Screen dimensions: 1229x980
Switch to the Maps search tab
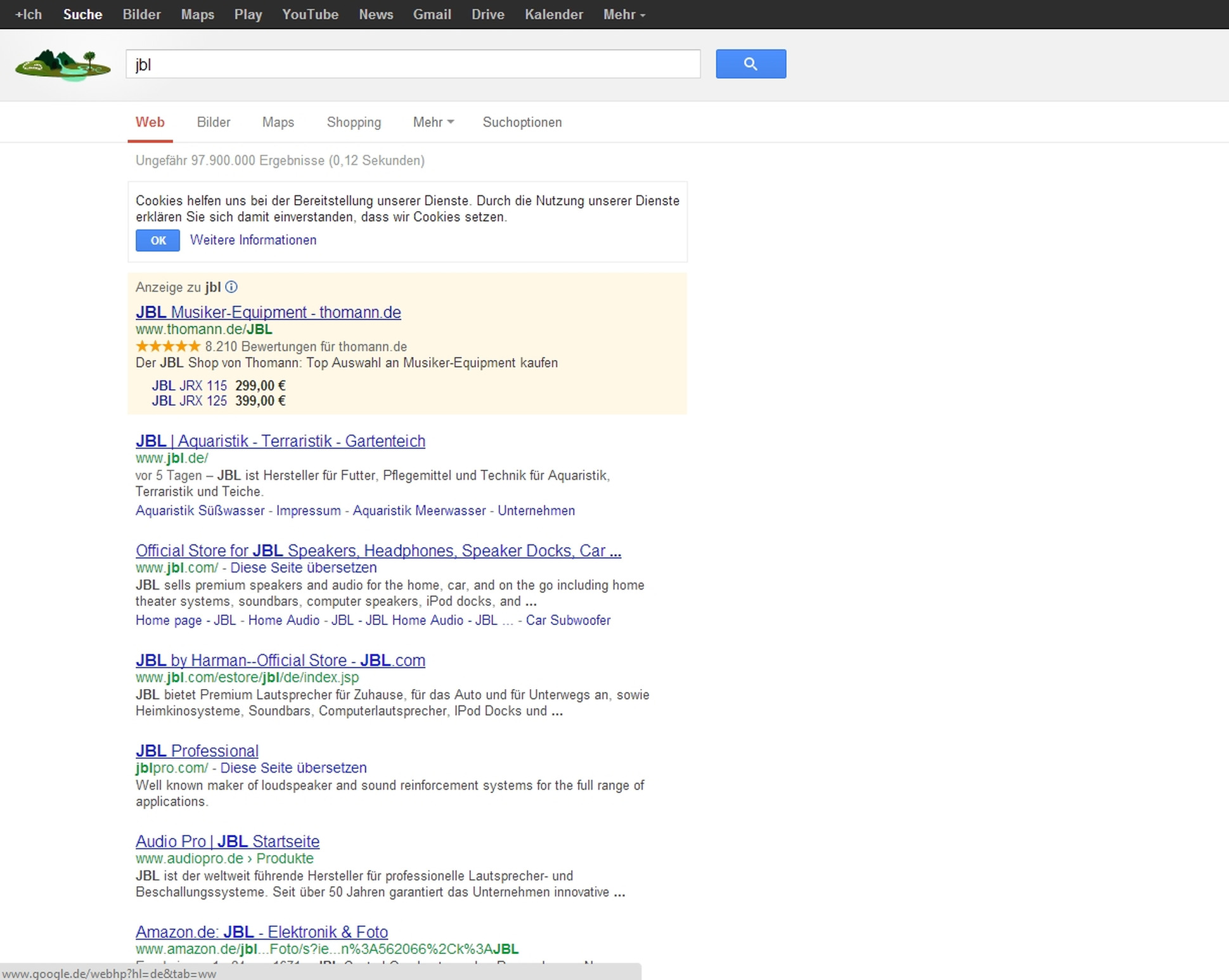pos(278,122)
